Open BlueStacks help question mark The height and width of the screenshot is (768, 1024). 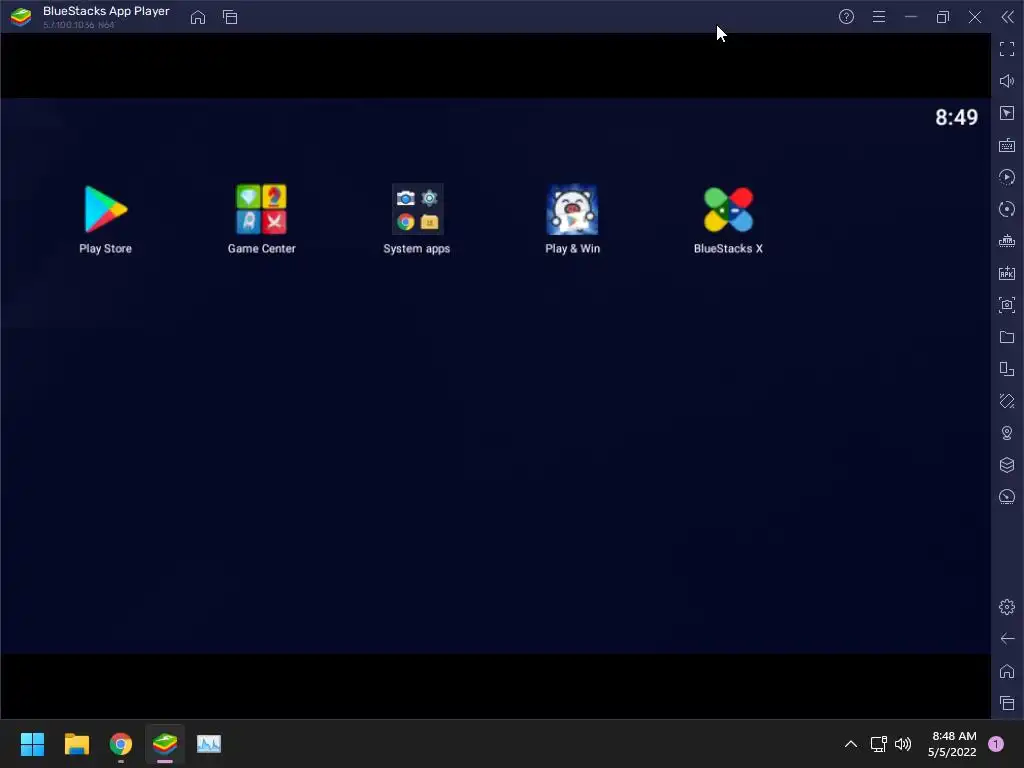(846, 17)
